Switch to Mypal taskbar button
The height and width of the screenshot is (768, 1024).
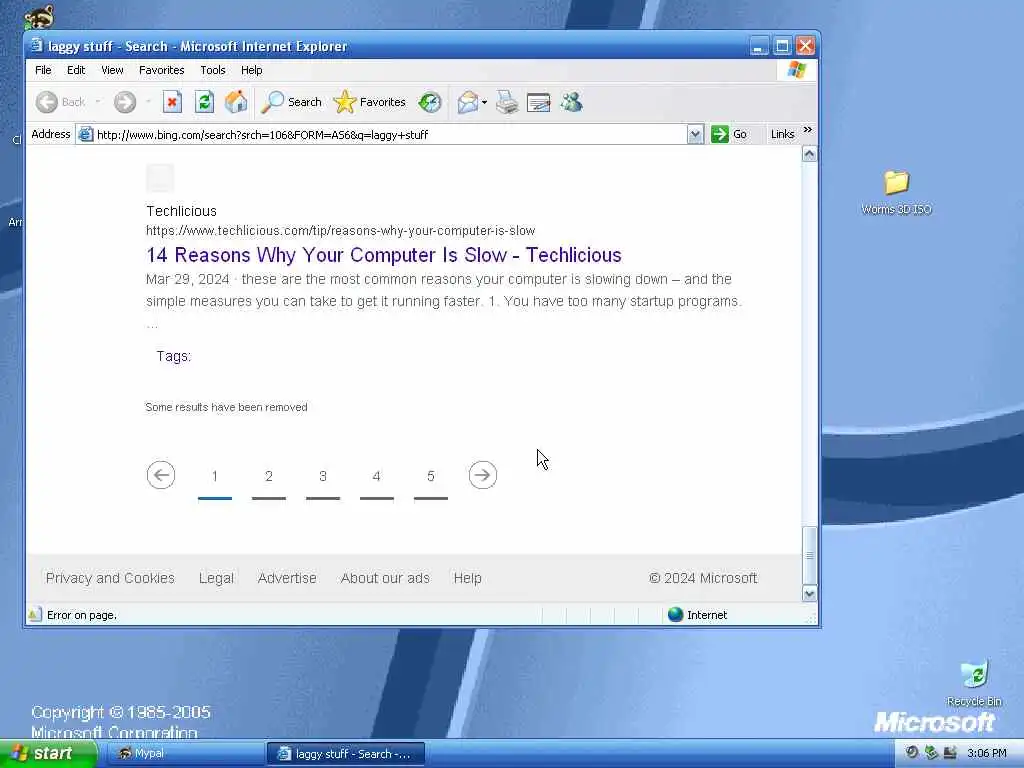(x=184, y=754)
